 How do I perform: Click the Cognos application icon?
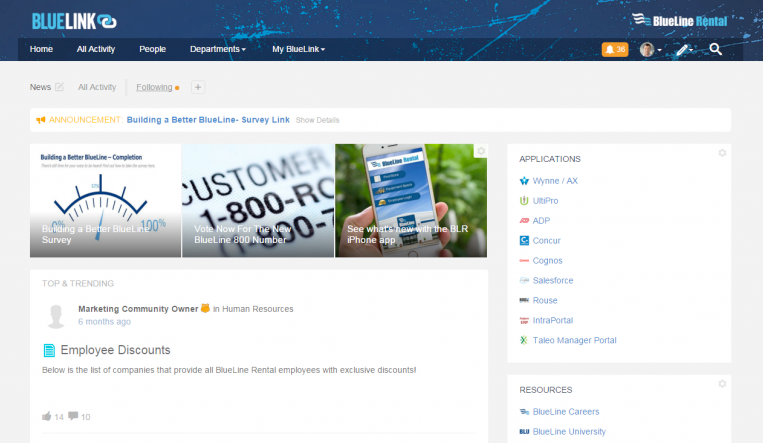[524, 260]
